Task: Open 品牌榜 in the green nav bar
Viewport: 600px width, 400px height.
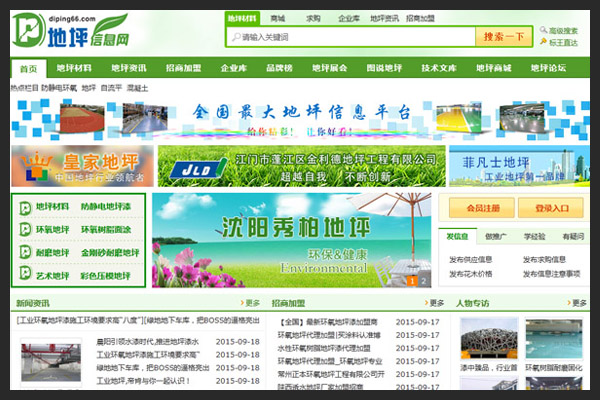Action: (x=279, y=68)
